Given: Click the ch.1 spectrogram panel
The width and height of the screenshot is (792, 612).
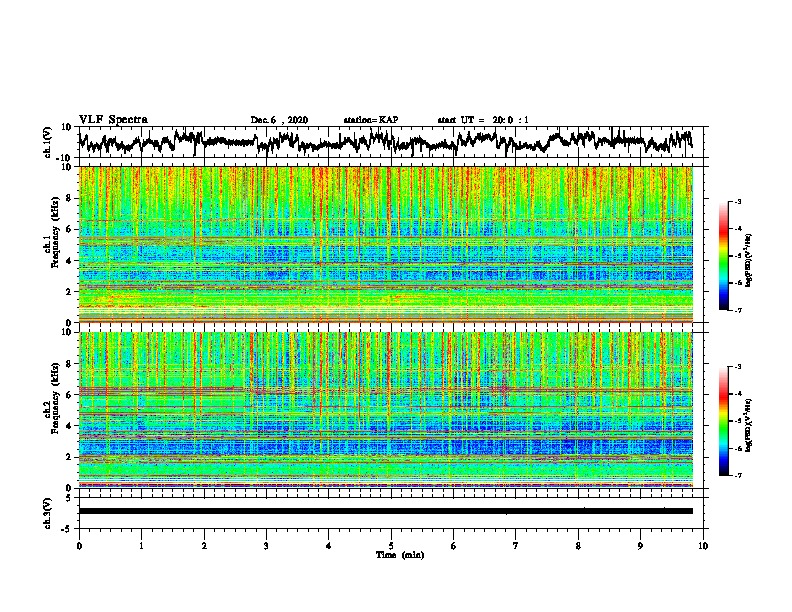Looking at the screenshot, I should (386, 244).
